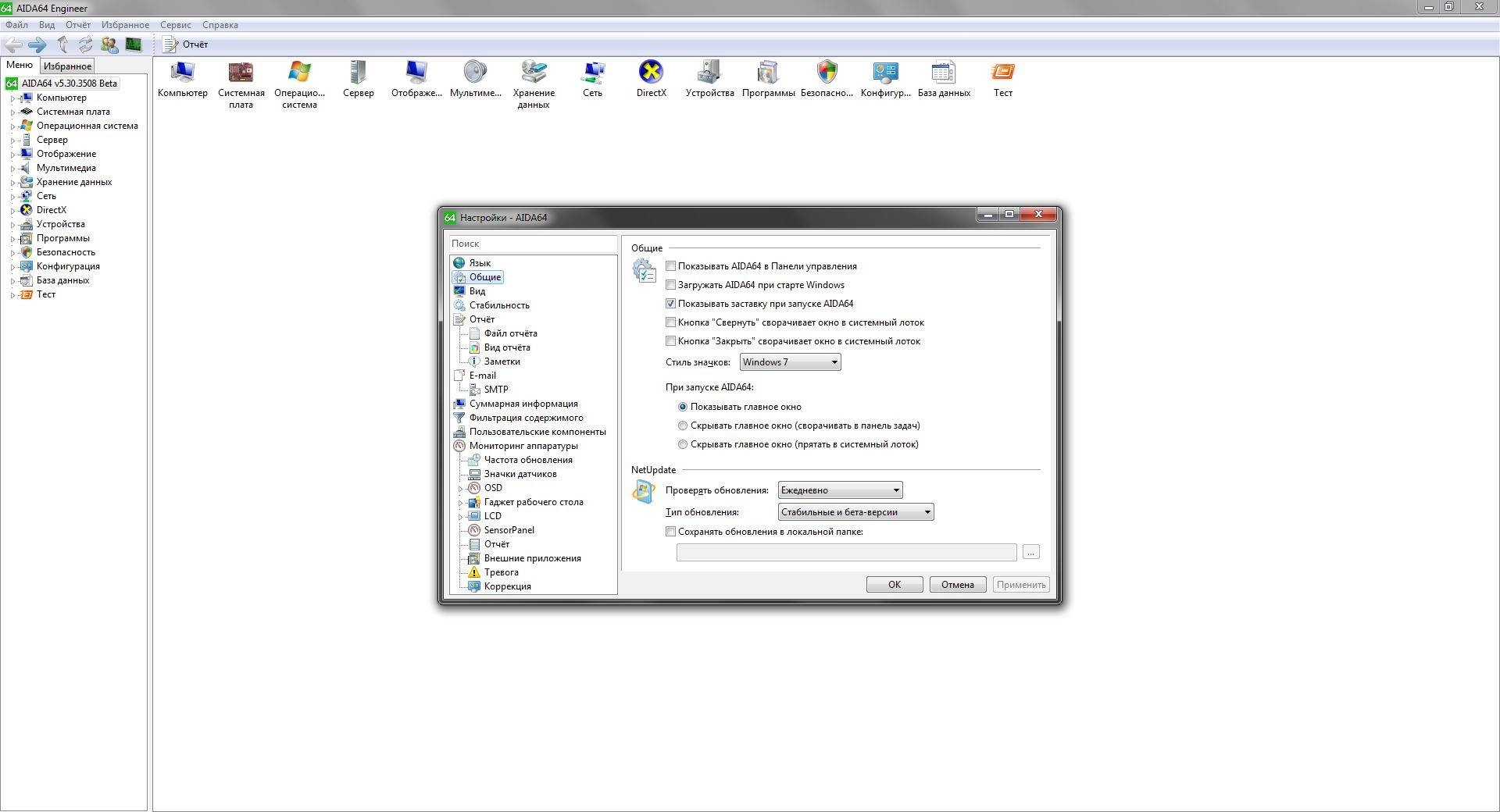The width and height of the screenshot is (1500, 812).
Task: Select Скрывать главное окно (панель задач) radio
Action: click(683, 426)
